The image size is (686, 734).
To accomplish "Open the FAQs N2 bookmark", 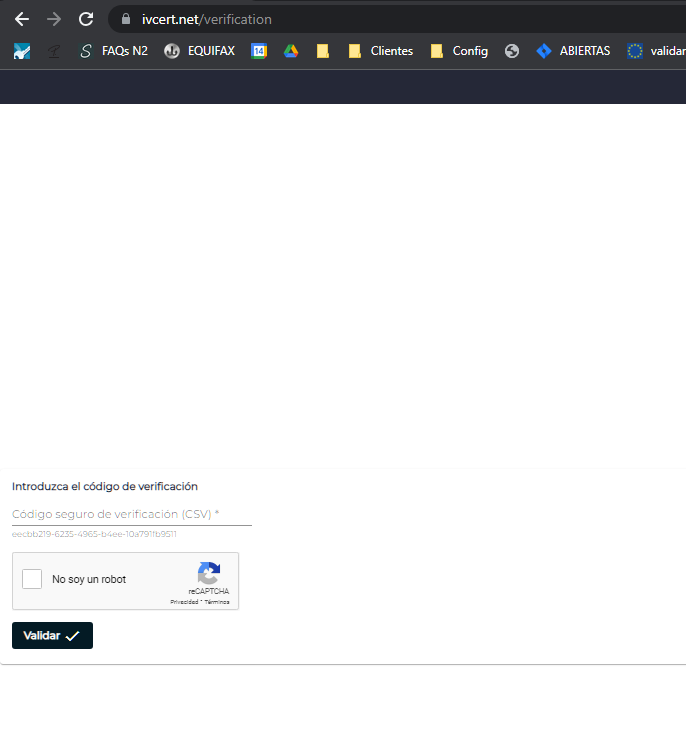I will coord(113,51).
